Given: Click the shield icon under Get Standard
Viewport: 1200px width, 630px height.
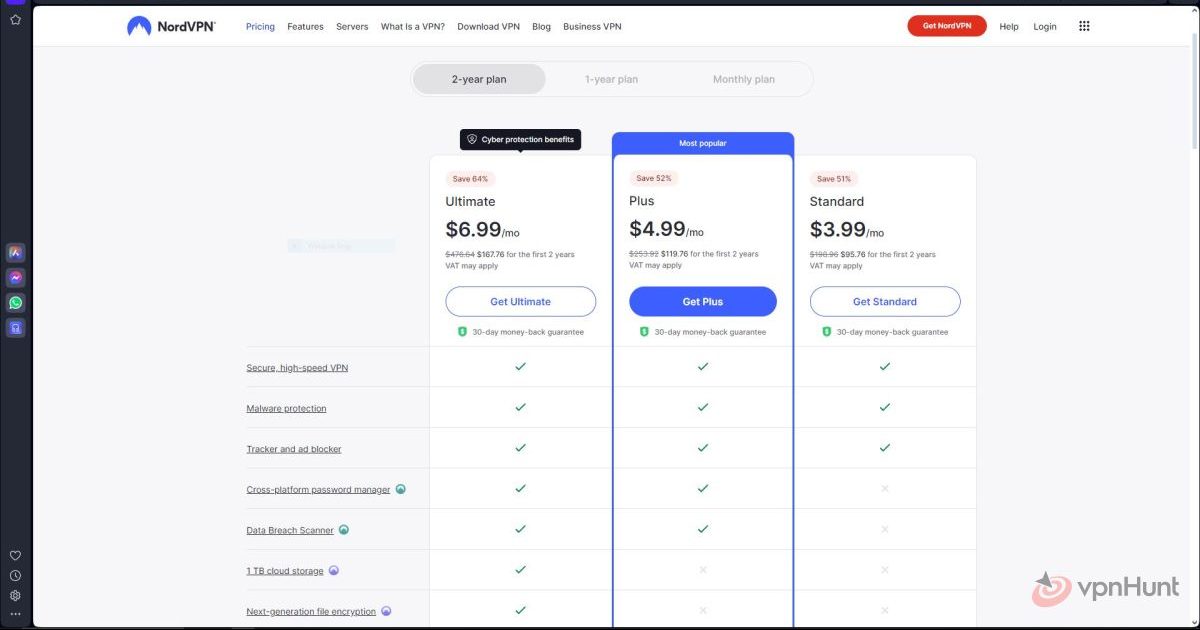Looking at the screenshot, I should [x=827, y=332].
